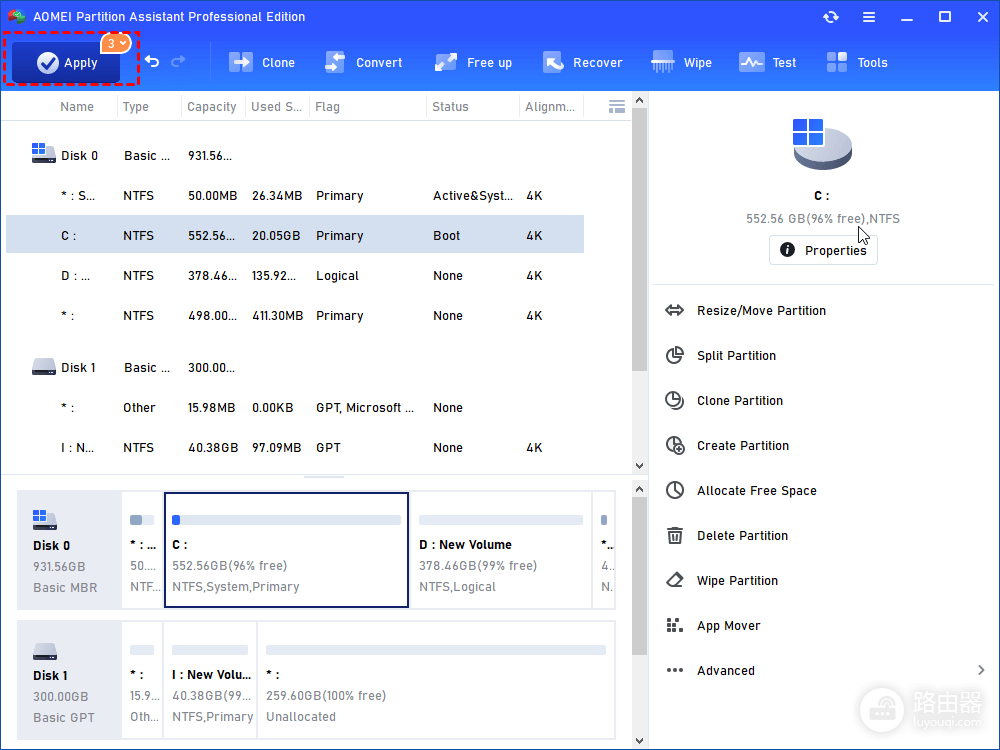Click the Apply button
The image size is (1000, 750).
click(66, 62)
